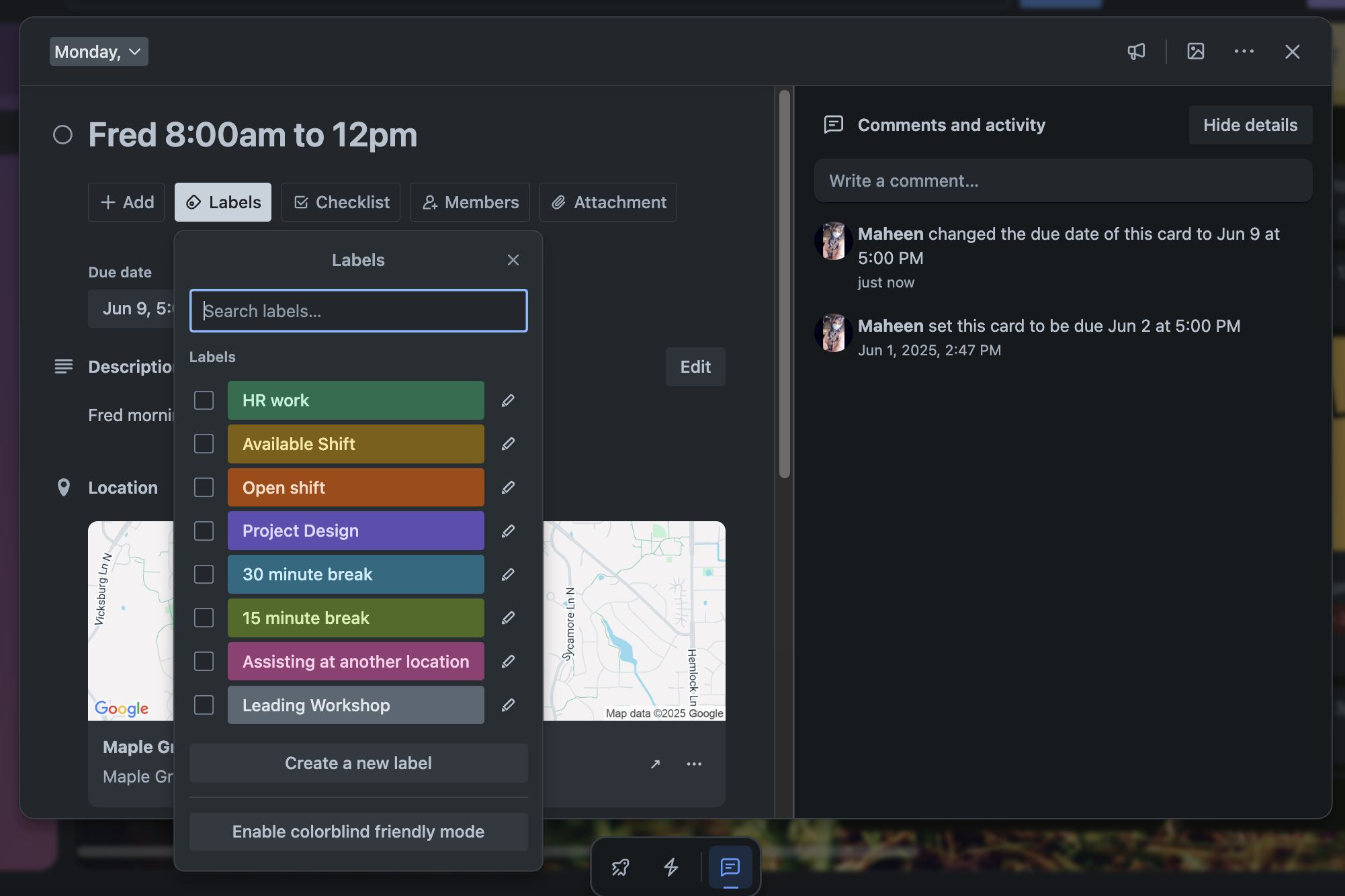The image size is (1345, 896).
Task: Open the map's ellipsis options menu
Action: (694, 764)
